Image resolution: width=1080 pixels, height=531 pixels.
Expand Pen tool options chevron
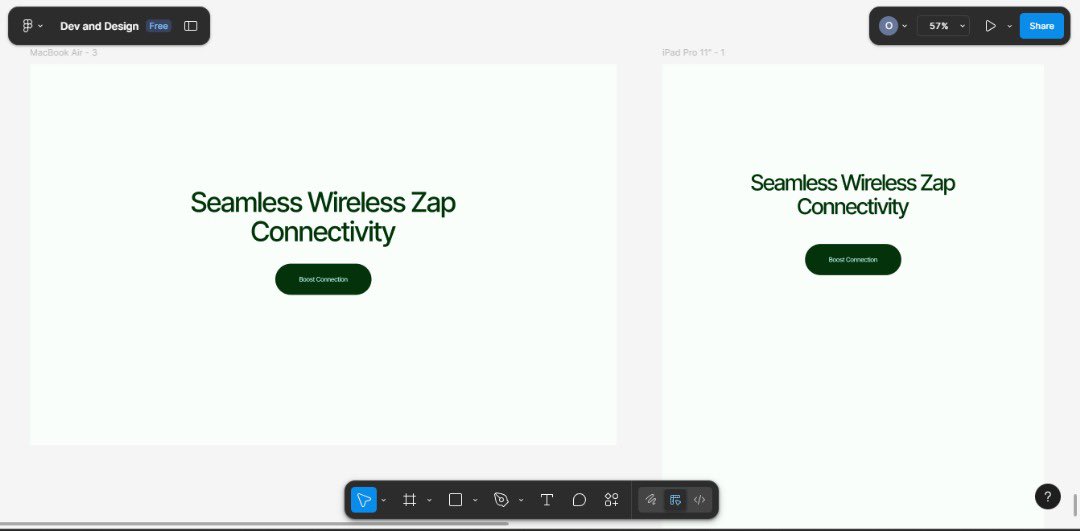pyautogui.click(x=521, y=500)
